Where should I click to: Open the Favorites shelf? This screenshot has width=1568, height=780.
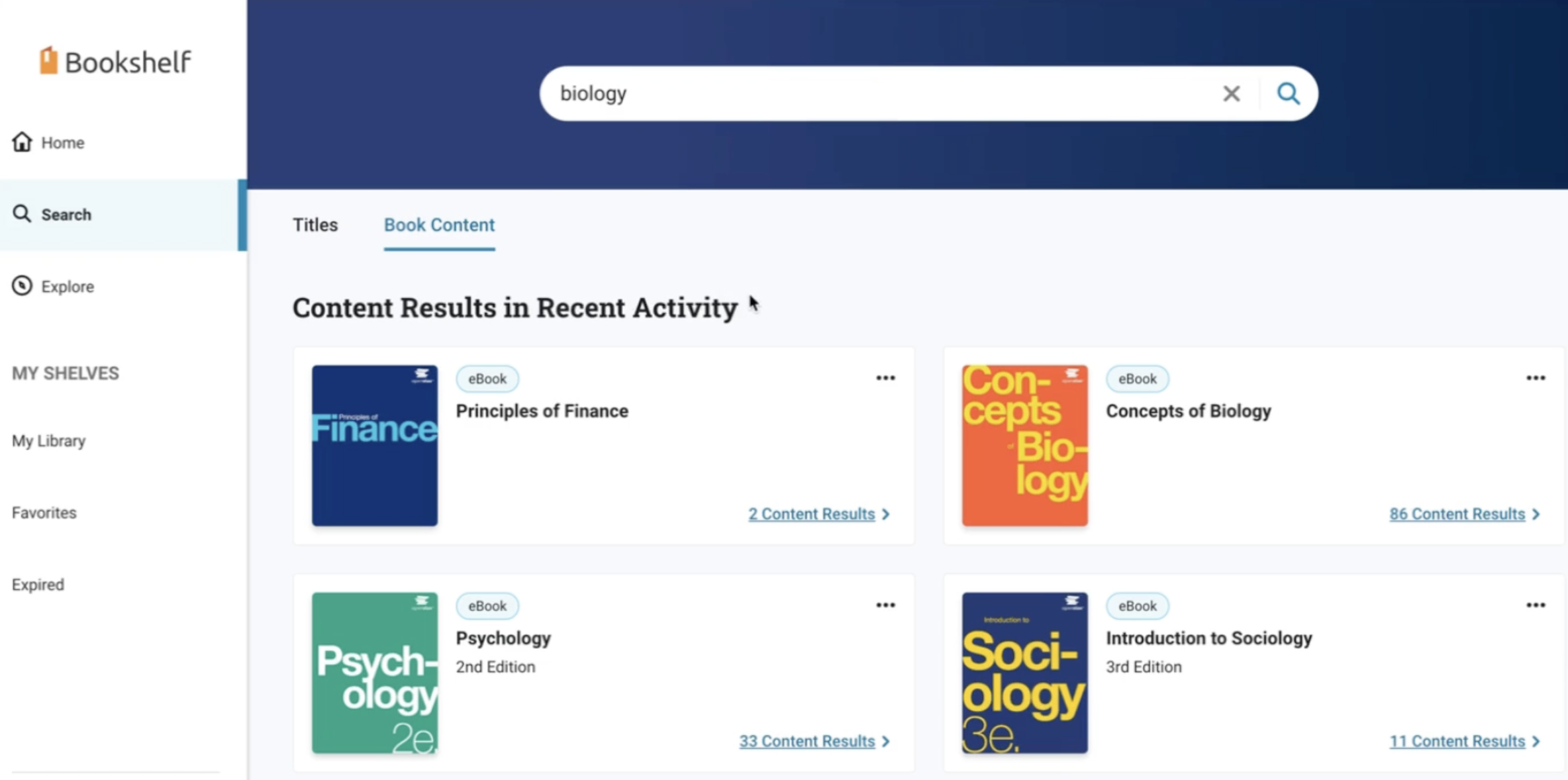click(44, 512)
